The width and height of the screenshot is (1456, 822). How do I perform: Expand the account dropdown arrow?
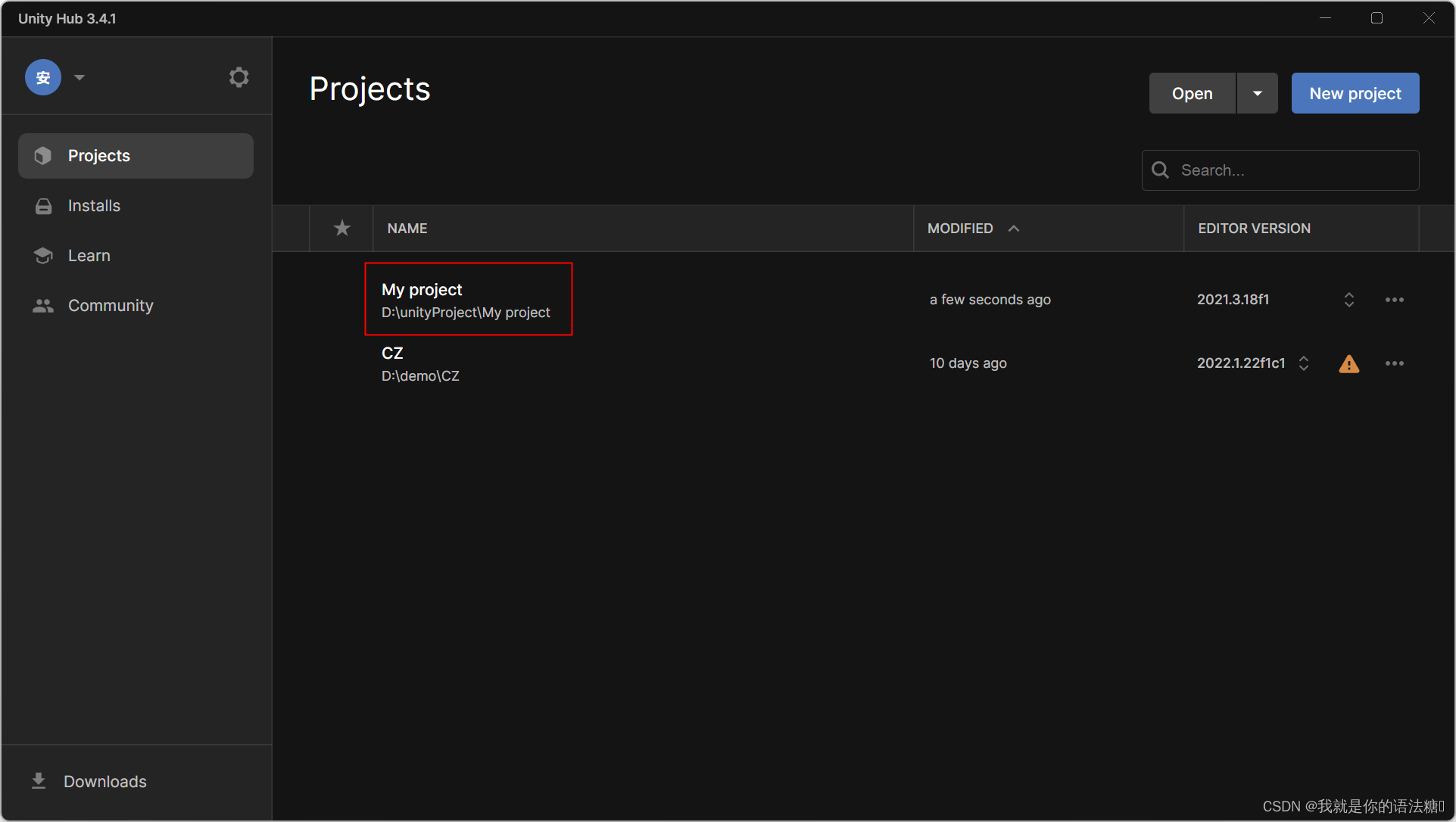coord(80,77)
